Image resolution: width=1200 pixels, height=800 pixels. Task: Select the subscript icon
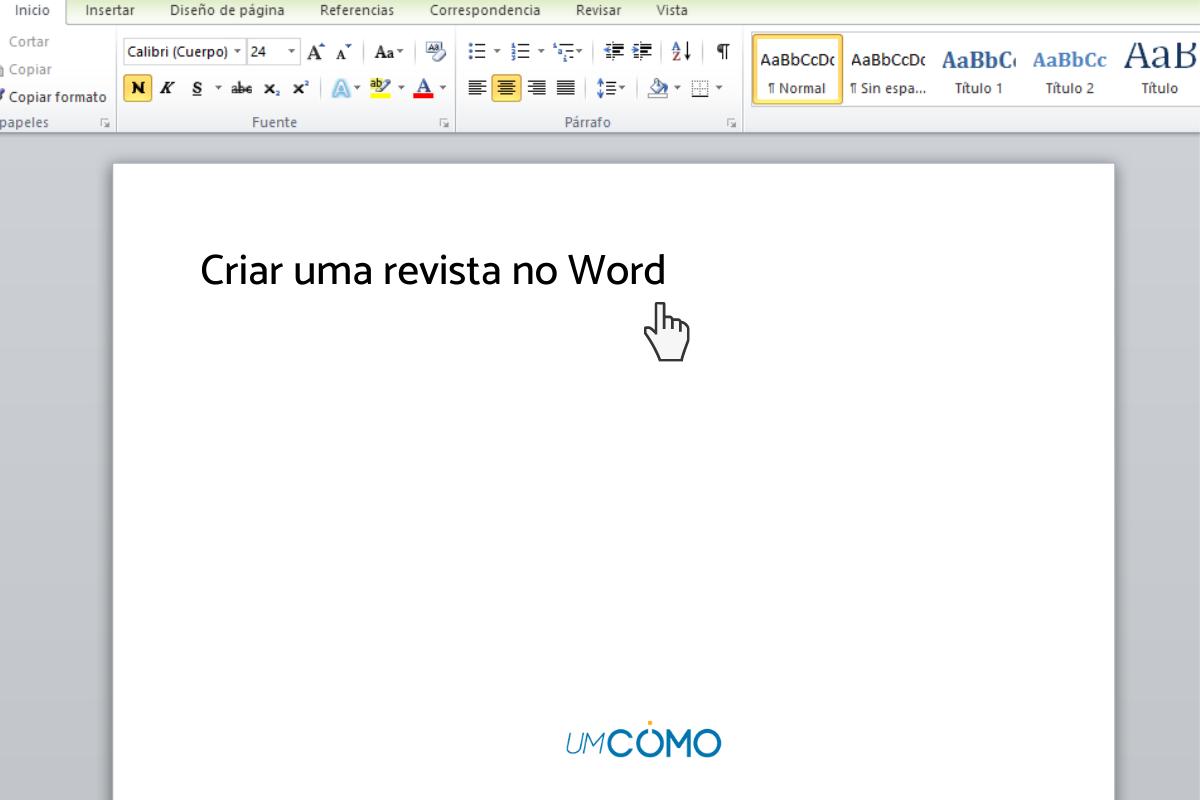[x=270, y=89]
